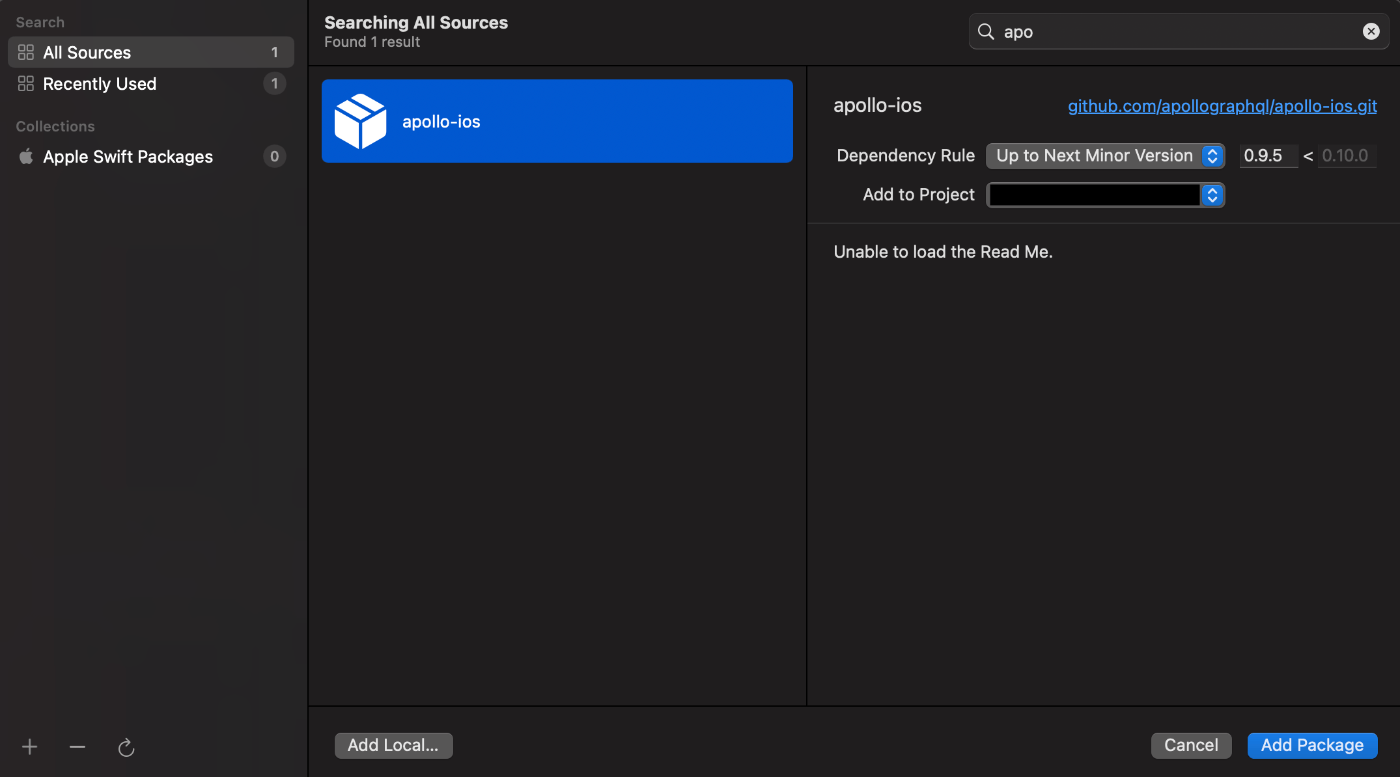The image size is (1400, 777).
Task: Click the 'Unable to load the Read Me.' text
Action: pyautogui.click(x=943, y=252)
